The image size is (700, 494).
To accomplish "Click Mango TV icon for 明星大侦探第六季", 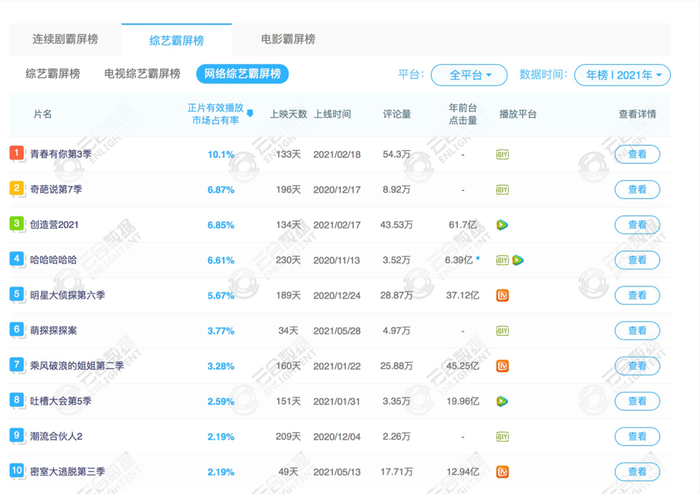I will pos(502,295).
